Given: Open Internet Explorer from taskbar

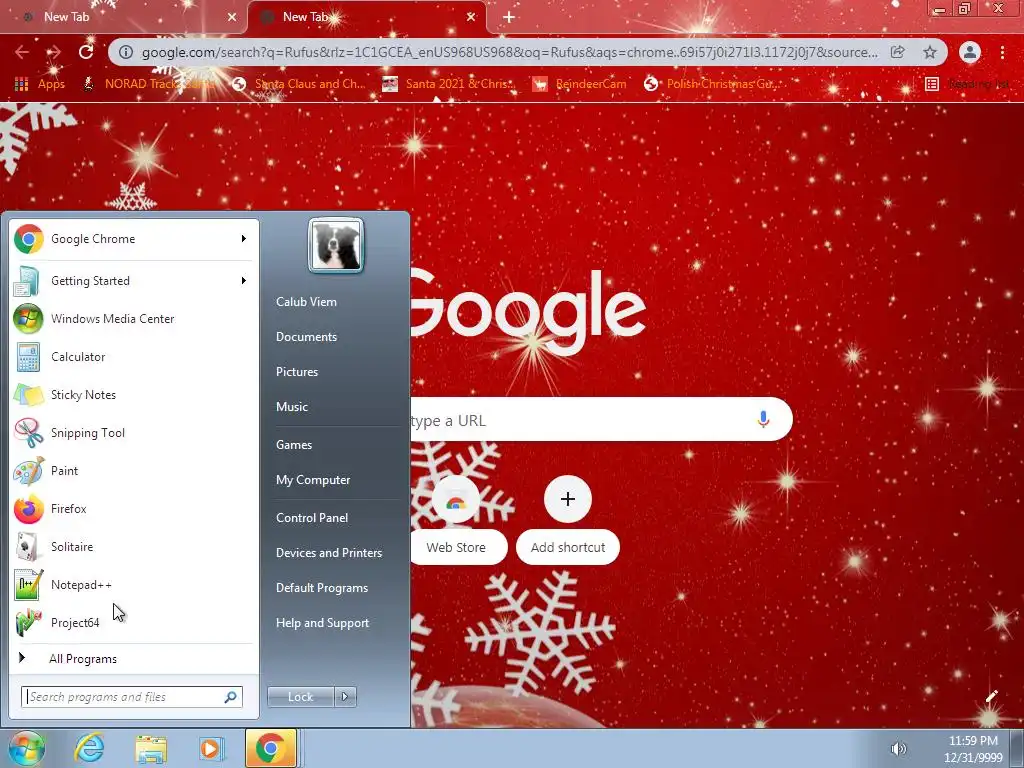Looking at the screenshot, I should tap(89, 748).
